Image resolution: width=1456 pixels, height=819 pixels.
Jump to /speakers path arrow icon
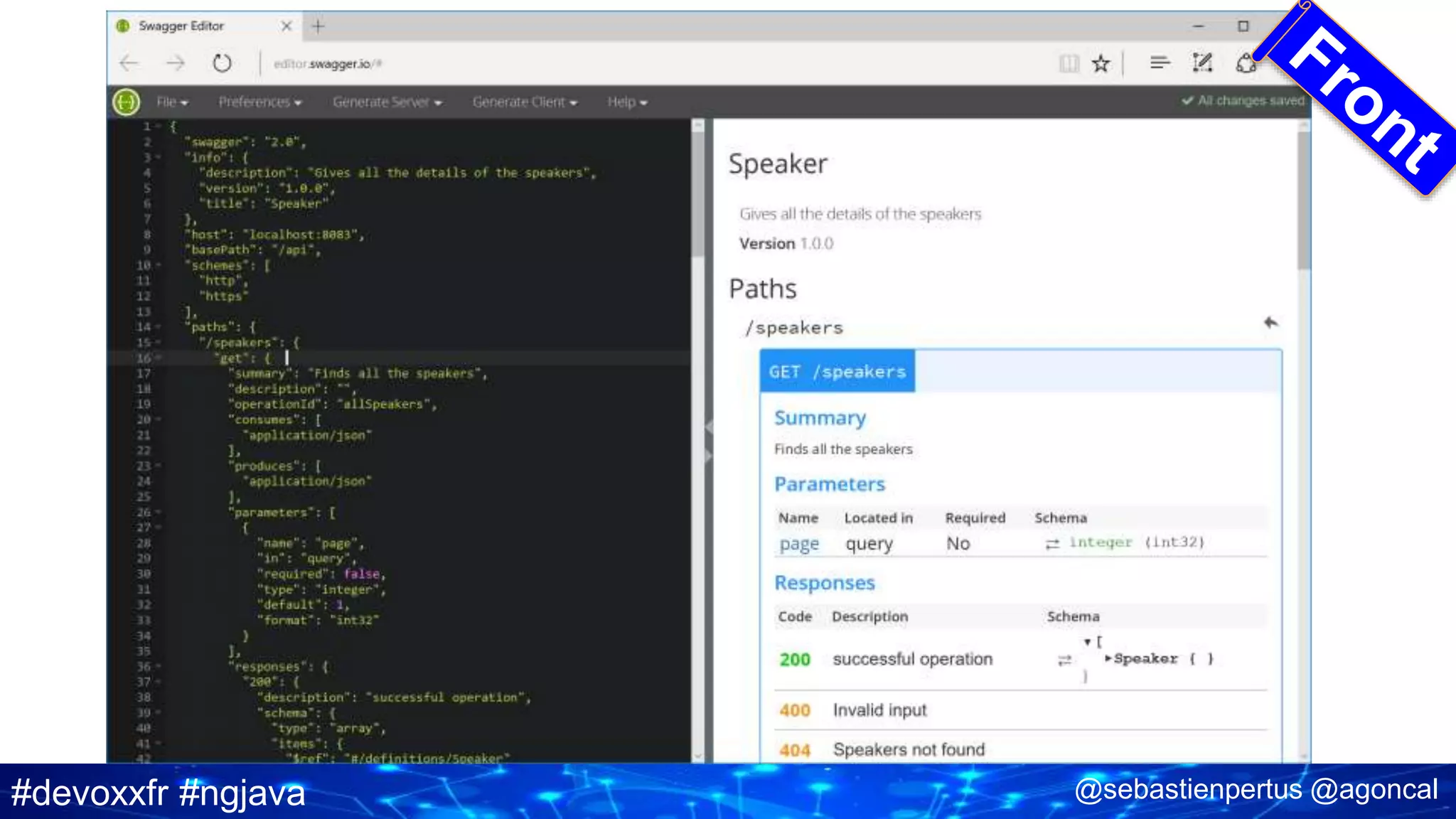[x=1270, y=323]
